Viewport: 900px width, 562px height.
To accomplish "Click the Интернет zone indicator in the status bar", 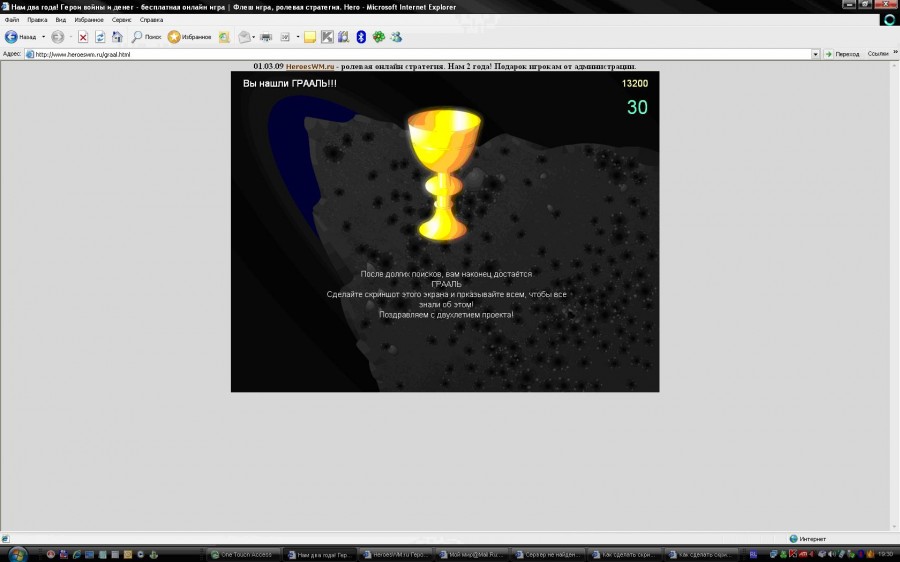I will [x=808, y=538].
